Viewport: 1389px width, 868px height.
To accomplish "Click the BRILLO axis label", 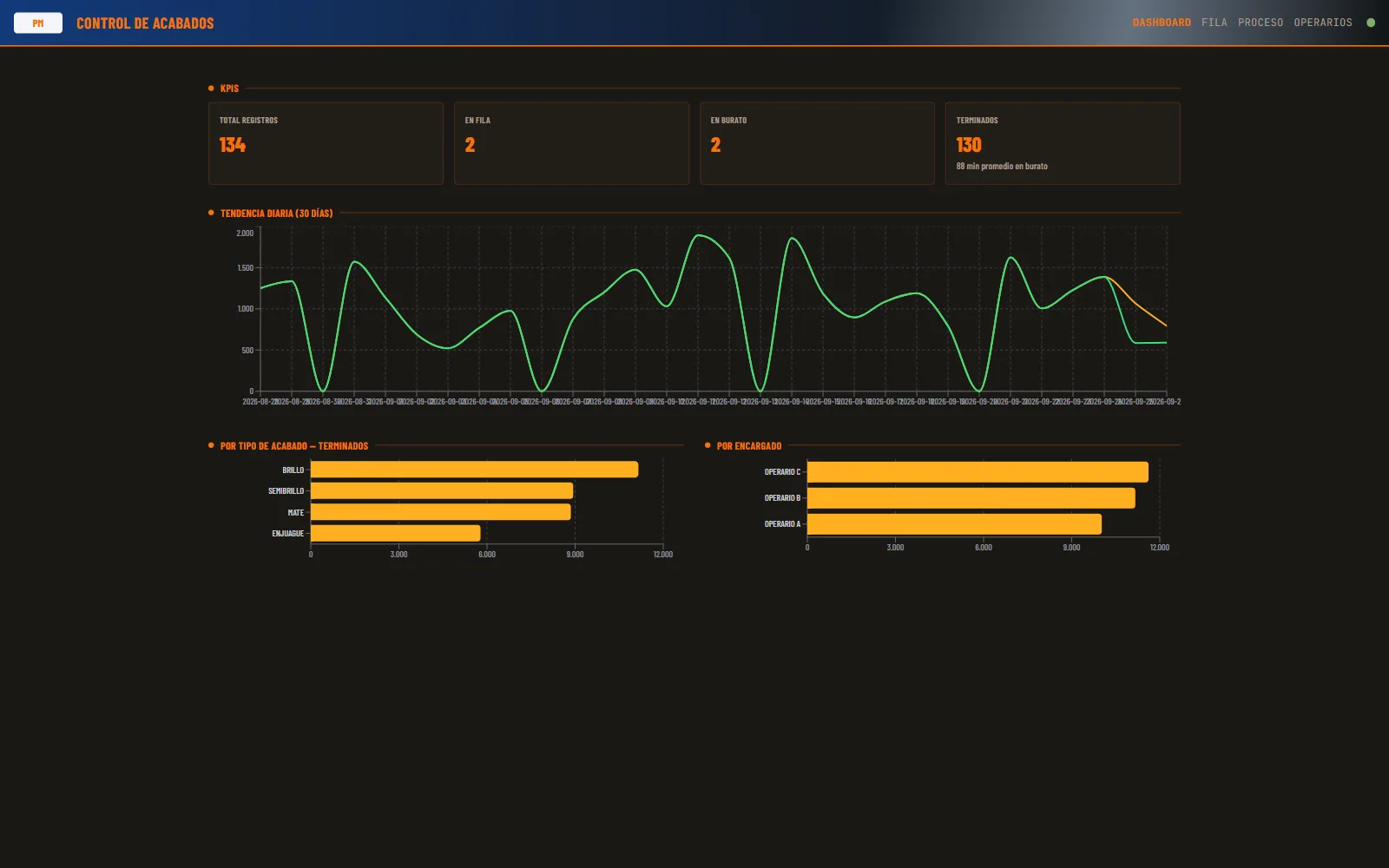I will coord(293,470).
